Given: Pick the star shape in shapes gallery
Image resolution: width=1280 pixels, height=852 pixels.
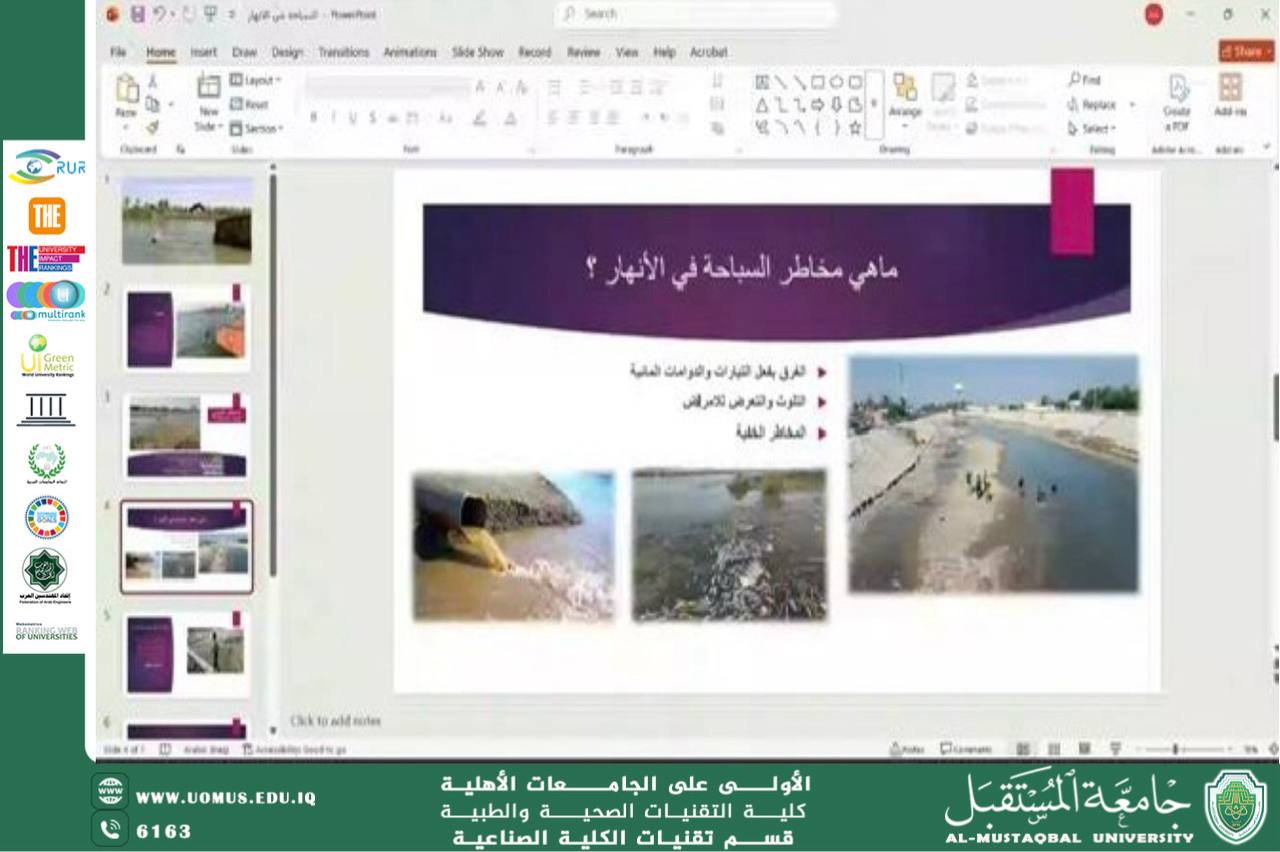Looking at the screenshot, I should pyautogui.click(x=855, y=127).
